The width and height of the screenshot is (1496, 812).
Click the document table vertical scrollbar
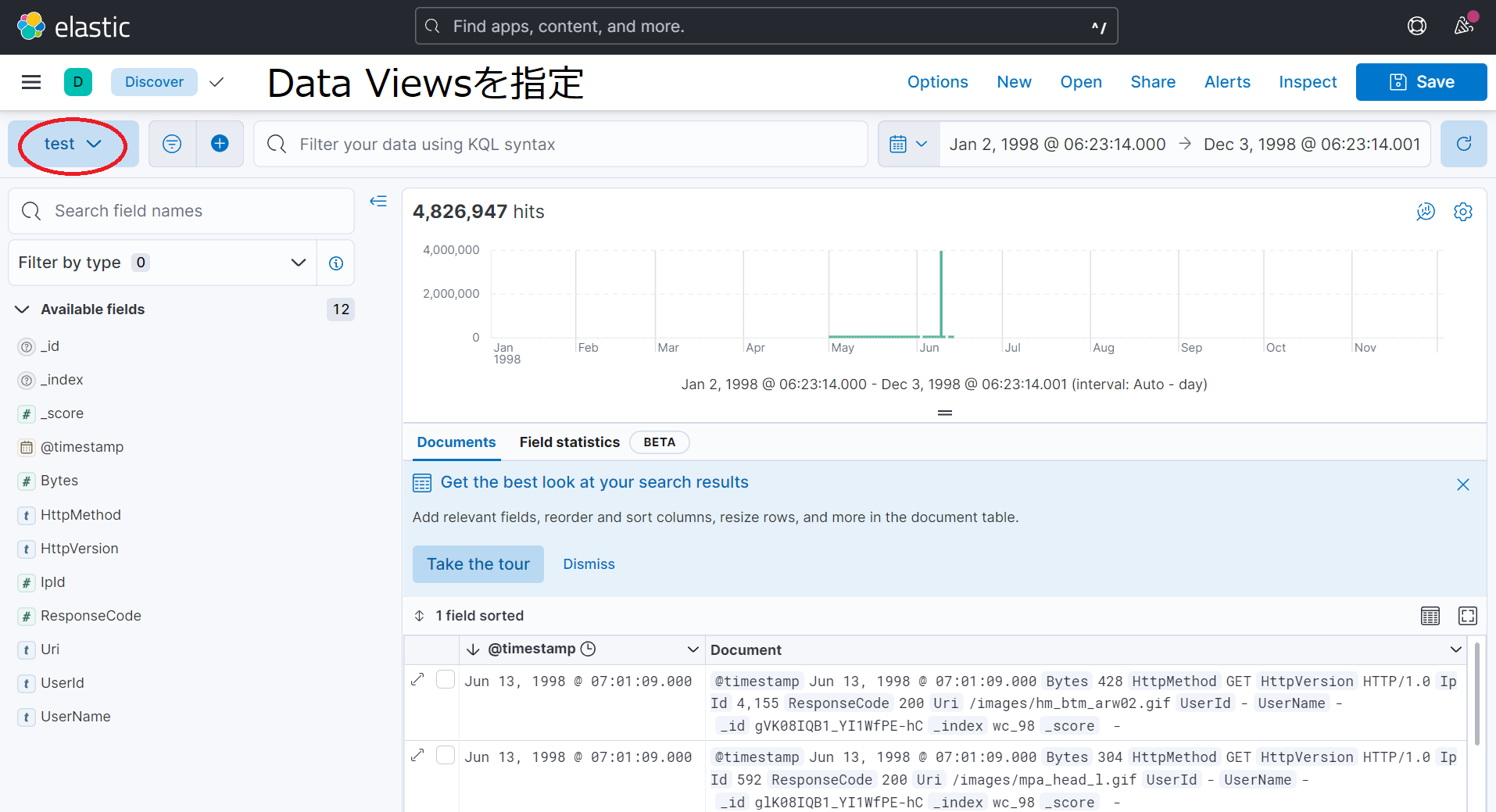tap(1477, 694)
